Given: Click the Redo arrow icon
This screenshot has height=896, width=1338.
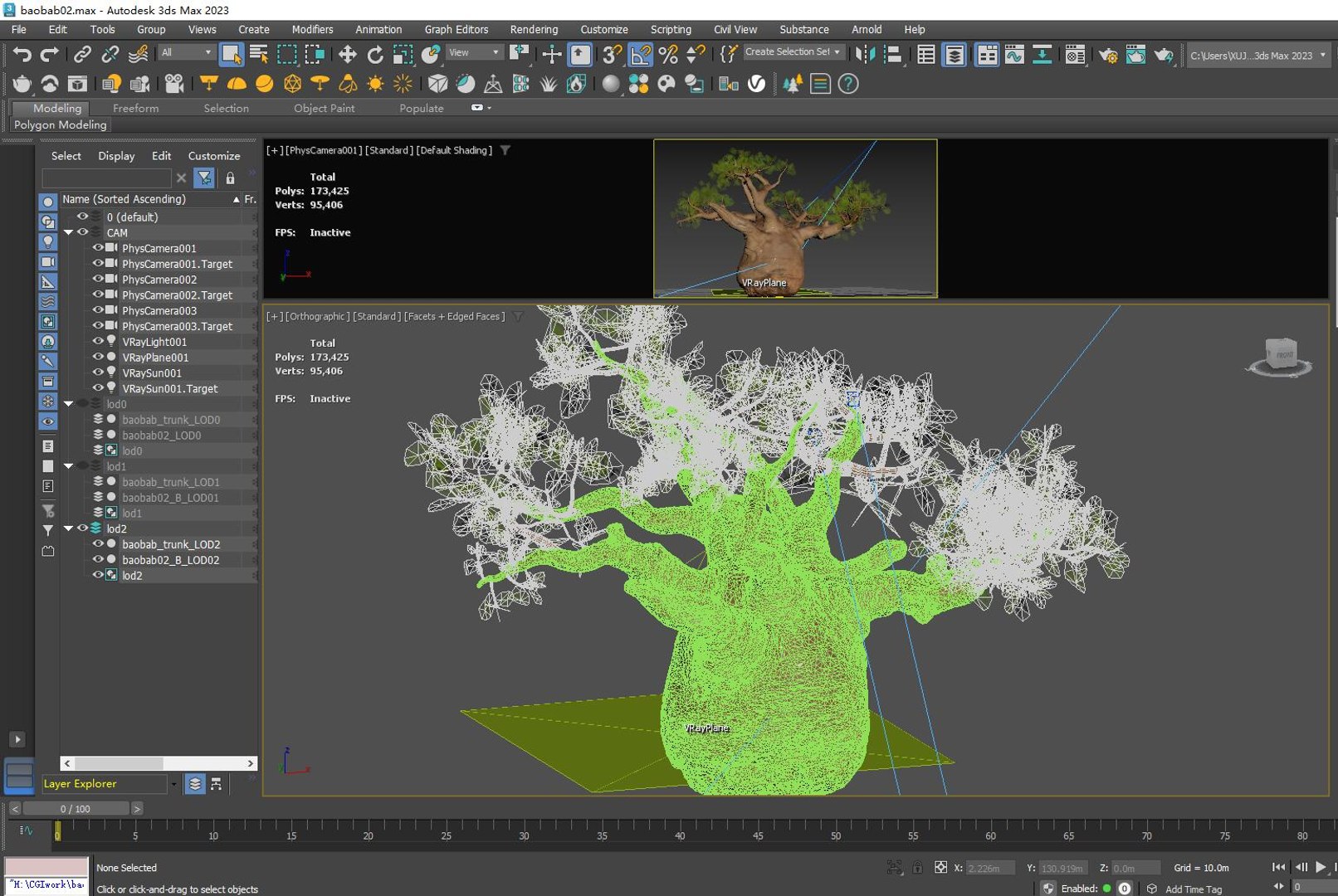Looking at the screenshot, I should 50,55.
